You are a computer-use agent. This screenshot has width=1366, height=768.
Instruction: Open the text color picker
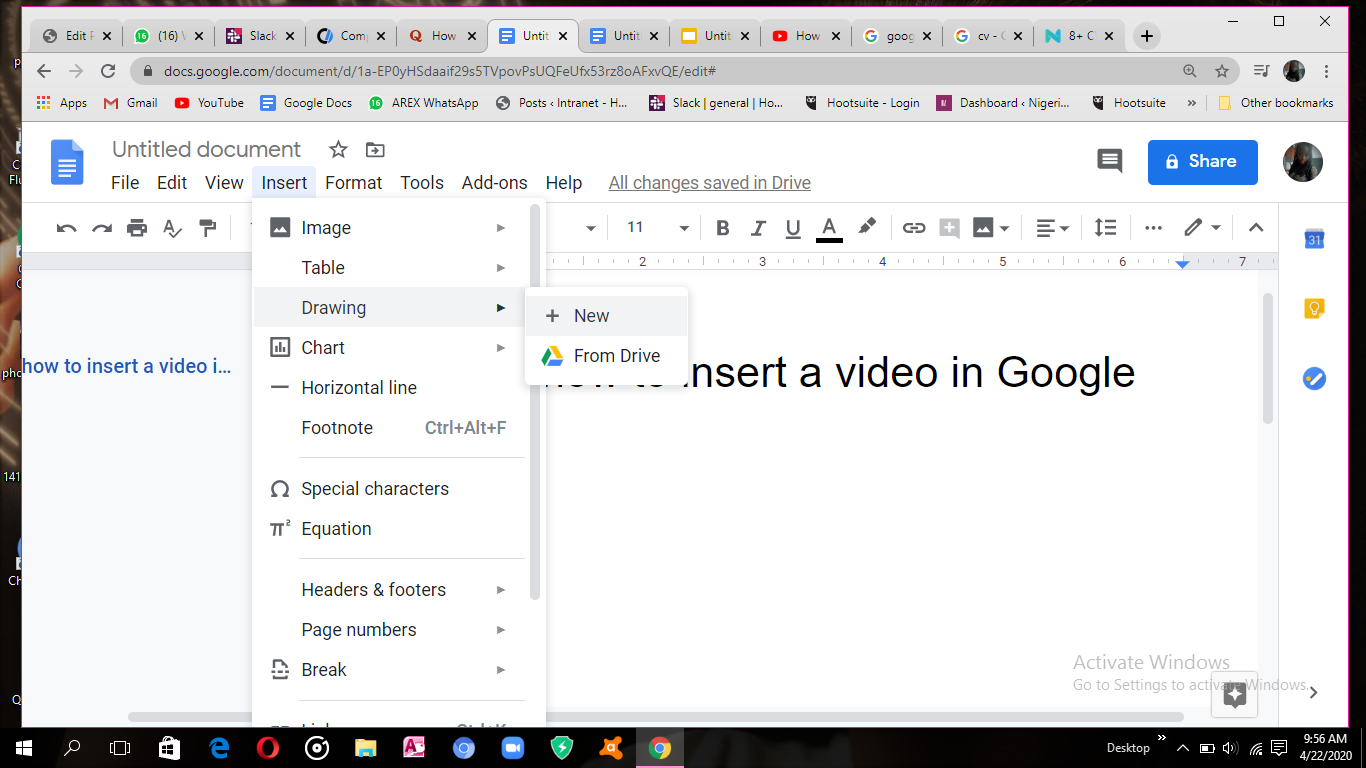pyautogui.click(x=829, y=228)
